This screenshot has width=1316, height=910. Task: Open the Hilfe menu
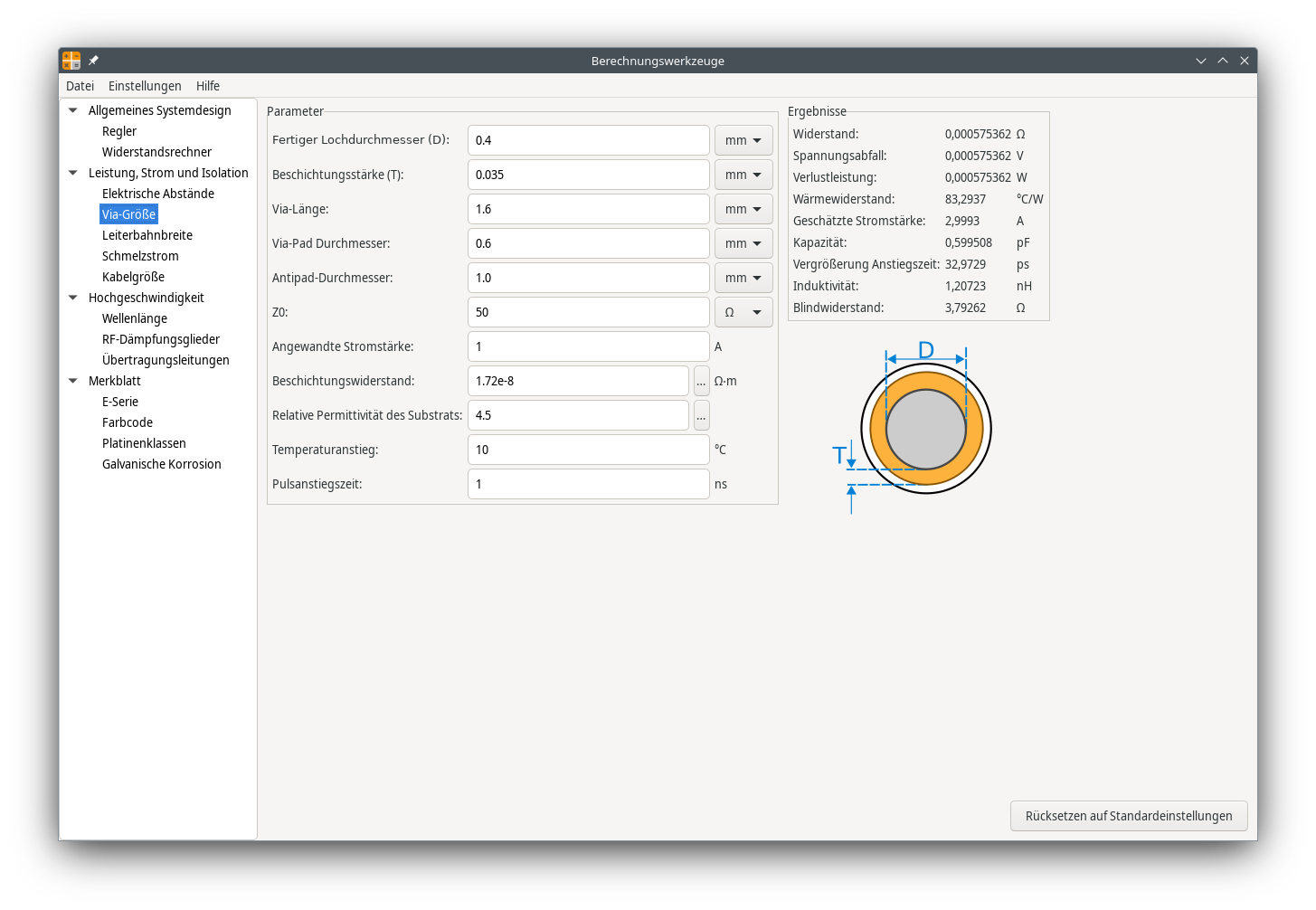[208, 86]
